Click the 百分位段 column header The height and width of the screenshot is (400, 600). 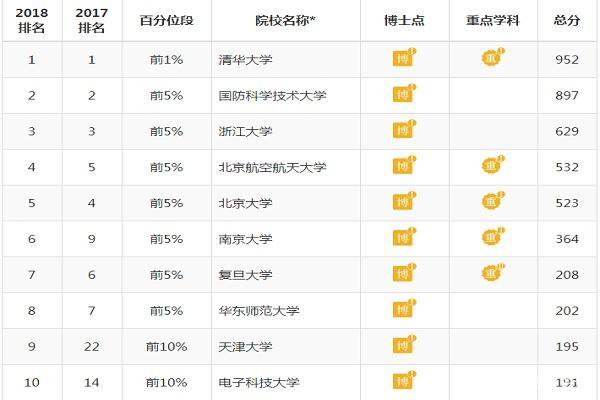[x=166, y=20]
